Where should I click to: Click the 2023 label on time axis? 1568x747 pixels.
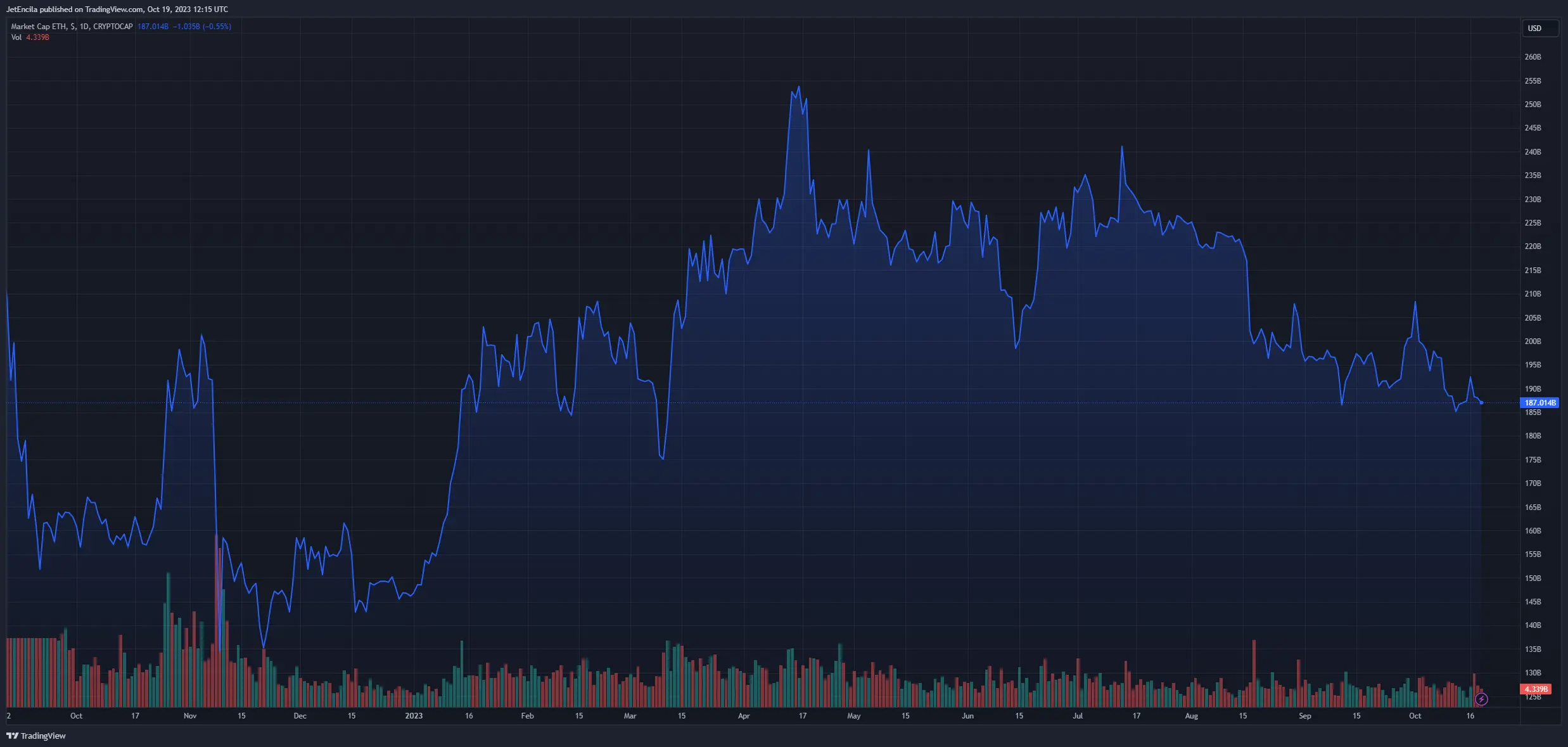[414, 716]
